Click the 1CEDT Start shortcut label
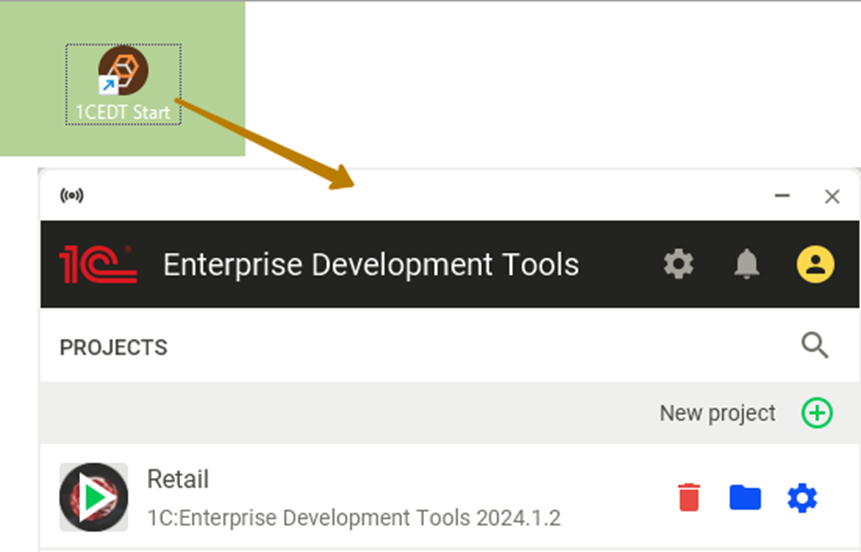The image size is (861, 552). 123,112
